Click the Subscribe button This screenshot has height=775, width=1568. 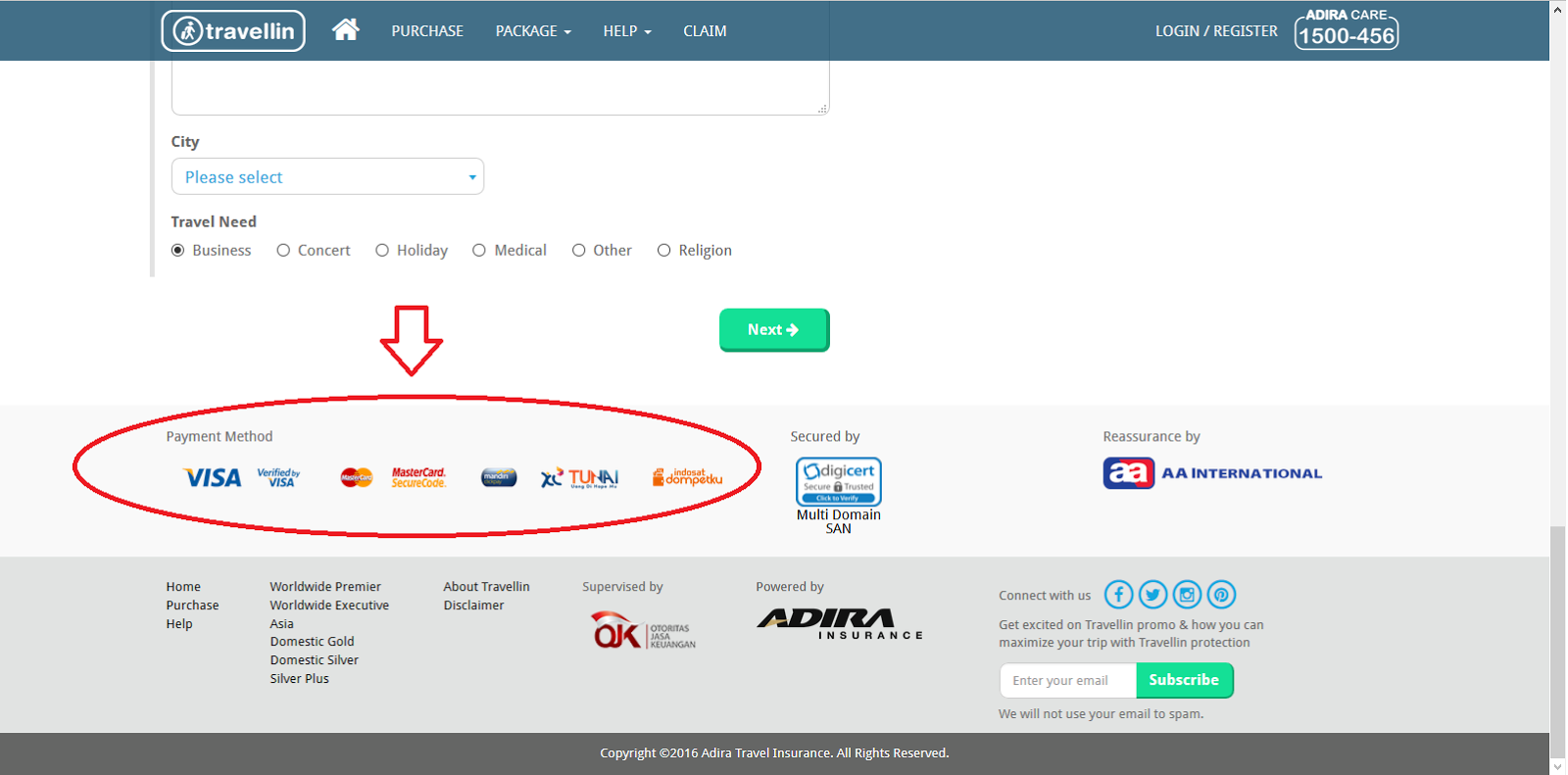point(1185,681)
